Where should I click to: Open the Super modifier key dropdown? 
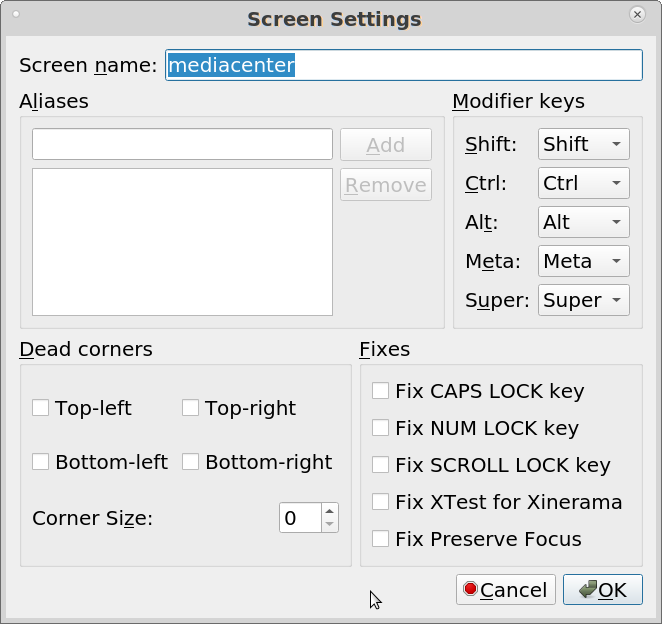click(583, 300)
